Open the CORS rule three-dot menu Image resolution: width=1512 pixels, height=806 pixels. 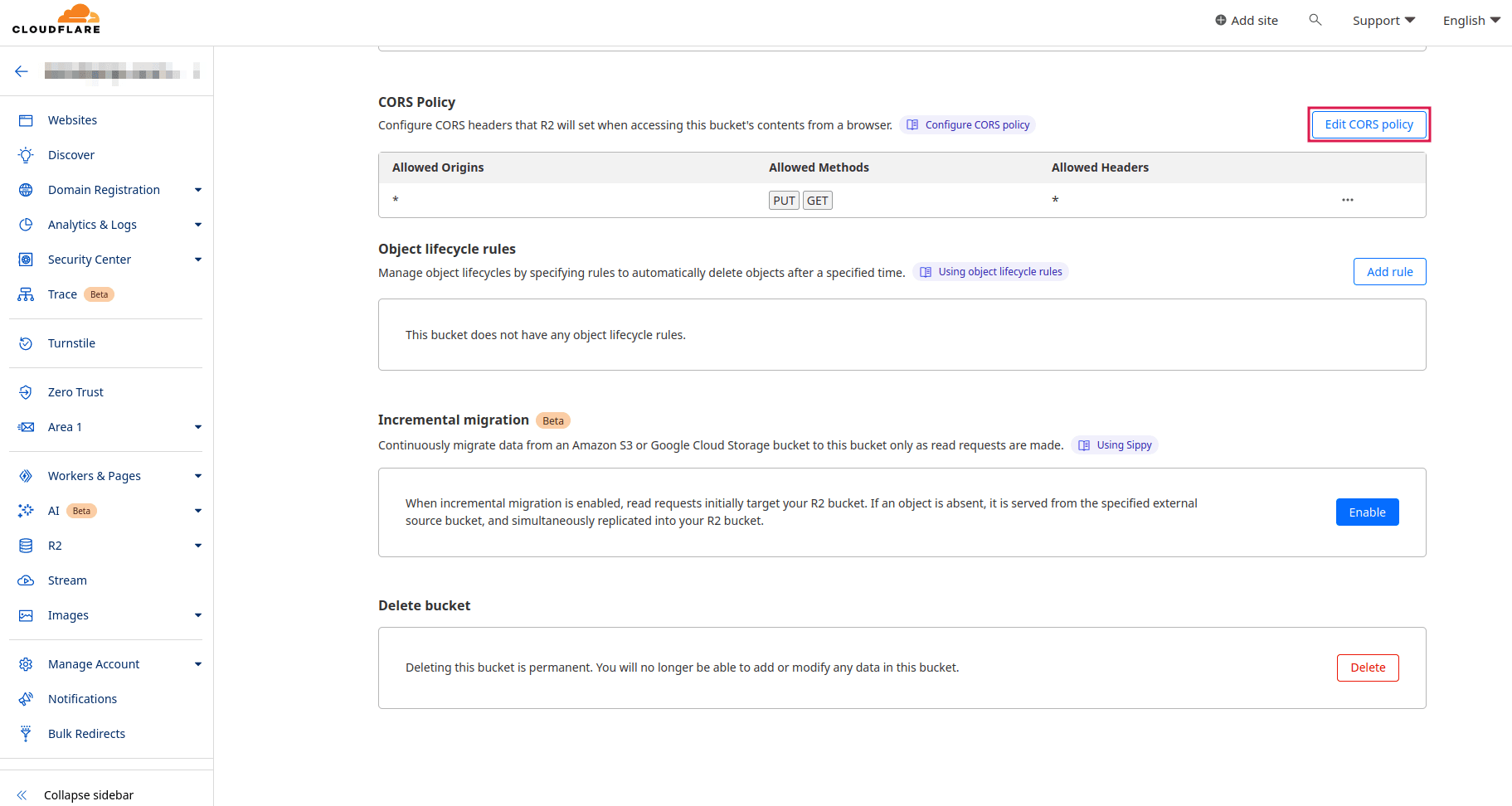(1347, 200)
